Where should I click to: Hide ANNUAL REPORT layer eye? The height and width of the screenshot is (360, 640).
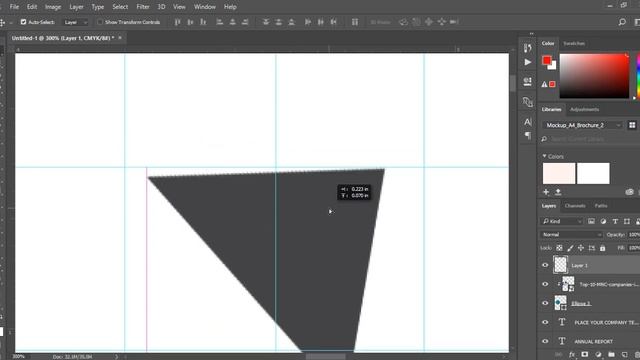545,341
